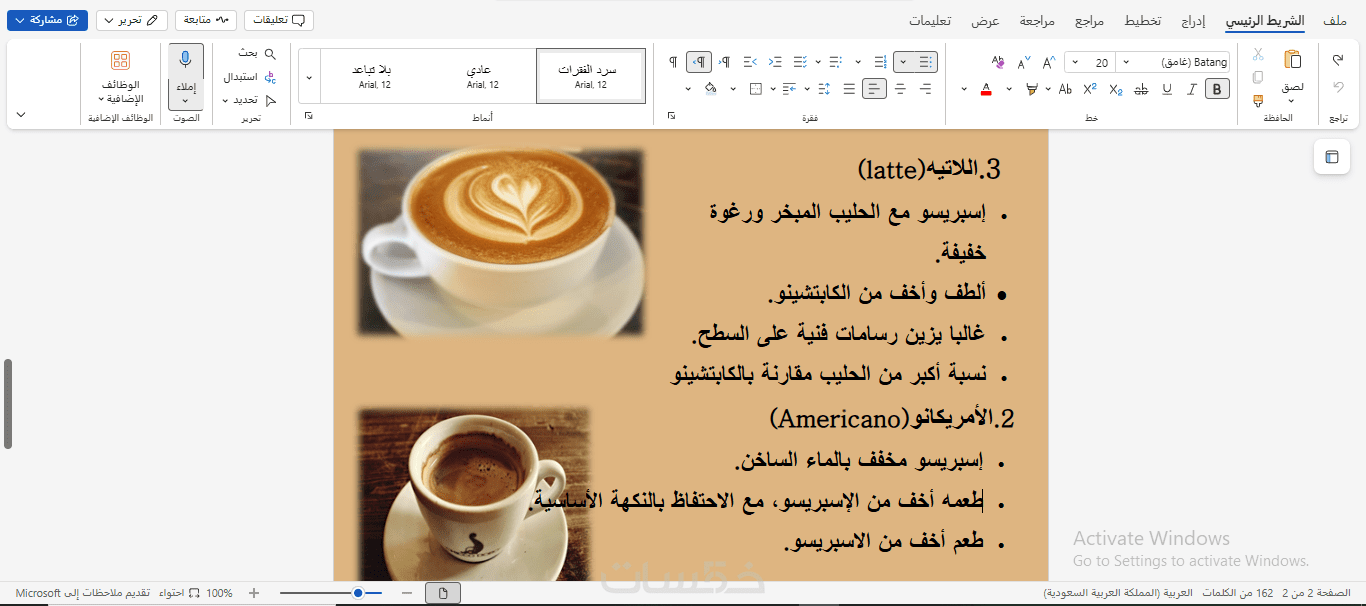Viewport: 1366px width, 606px height.
Task: Open the Help (تعليمات) tab
Action: [930, 20]
